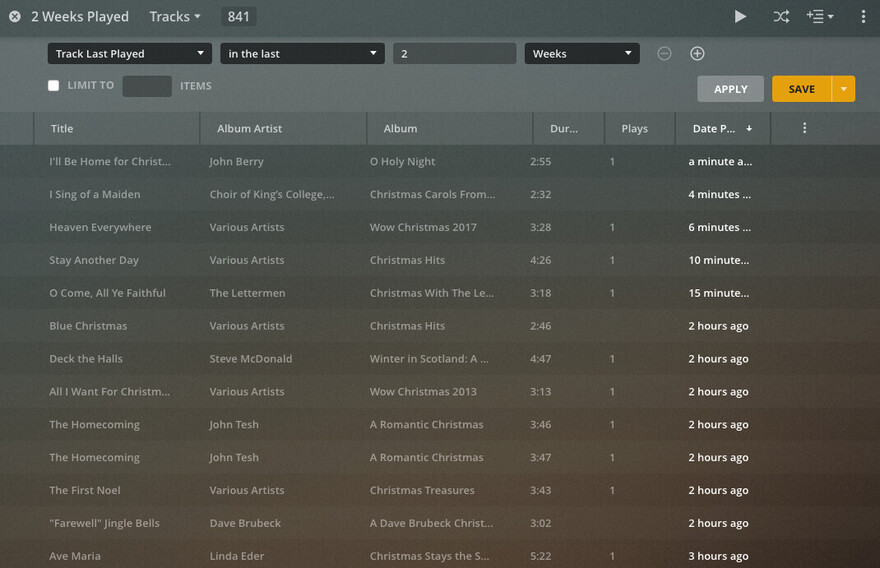Open album 'A Dave Brubeck Christ...'
The height and width of the screenshot is (568, 880).
(431, 523)
